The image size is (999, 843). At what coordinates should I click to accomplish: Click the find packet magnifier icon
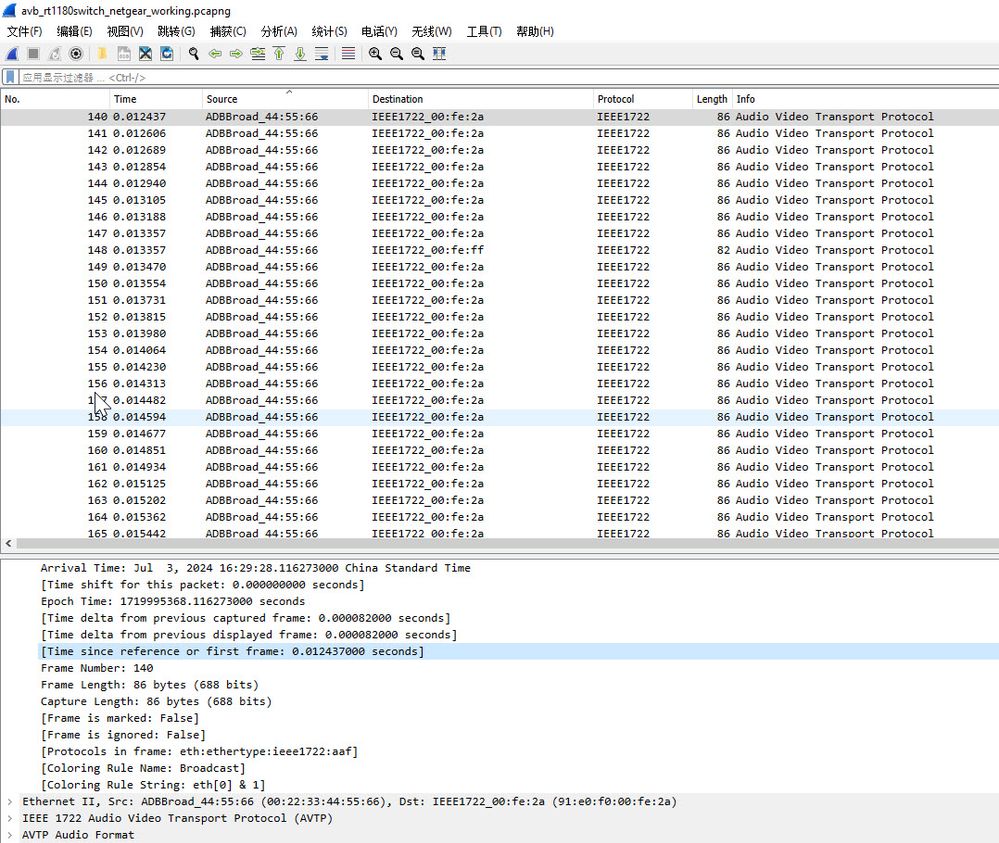tap(194, 54)
